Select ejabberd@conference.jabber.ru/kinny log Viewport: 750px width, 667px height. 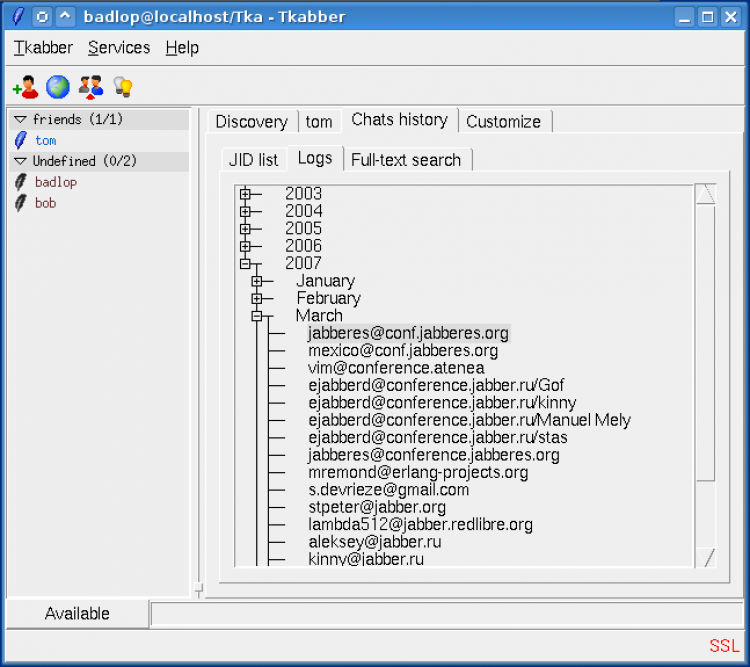tap(442, 403)
